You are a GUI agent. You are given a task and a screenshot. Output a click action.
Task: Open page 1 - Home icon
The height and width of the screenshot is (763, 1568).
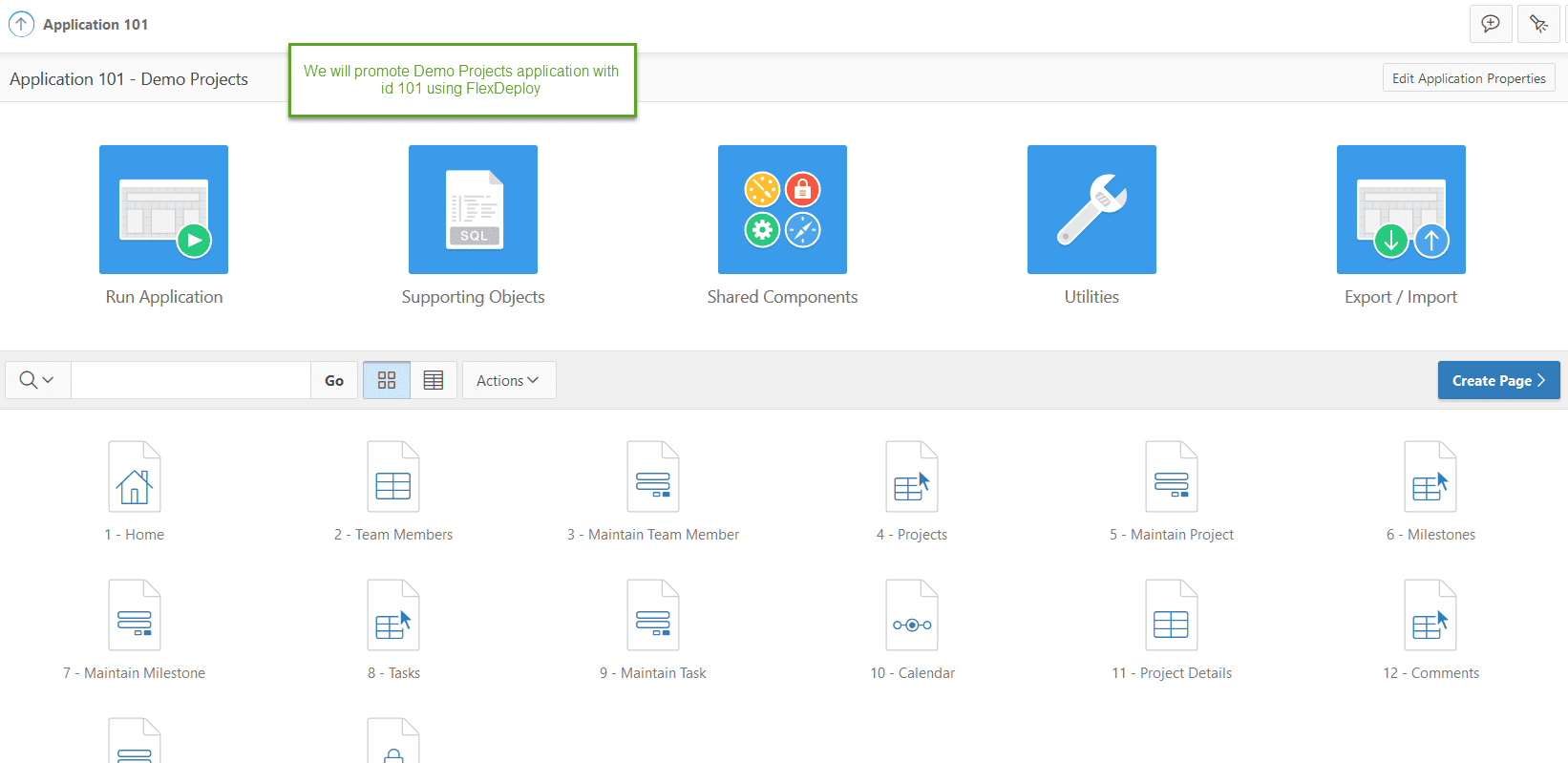(x=135, y=477)
